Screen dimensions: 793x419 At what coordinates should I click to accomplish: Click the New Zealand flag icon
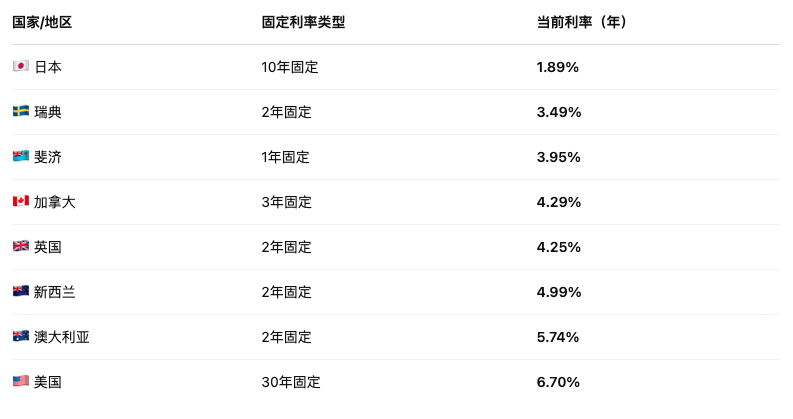click(x=21, y=291)
